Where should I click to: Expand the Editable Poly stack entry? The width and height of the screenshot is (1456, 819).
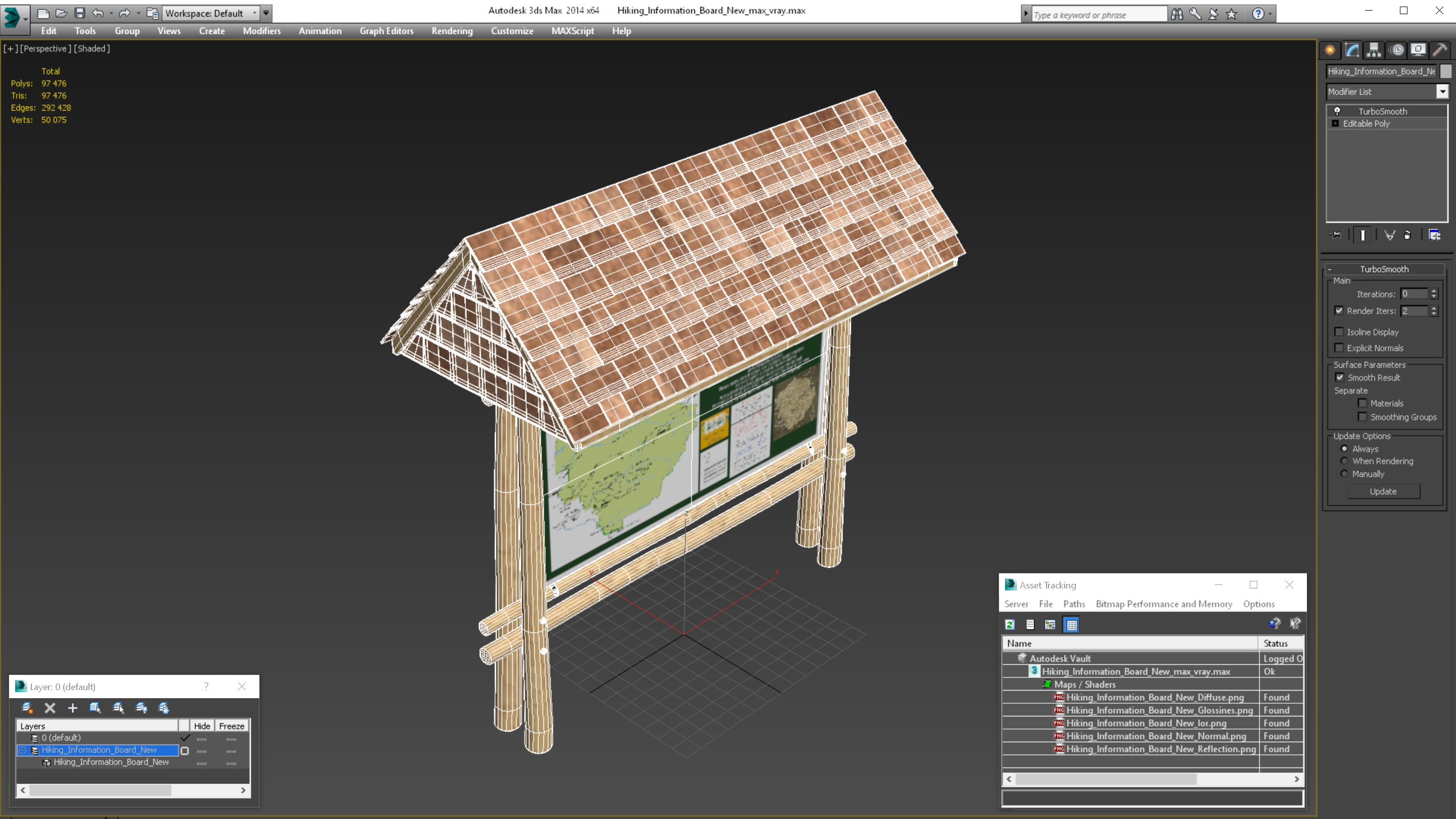point(1335,123)
